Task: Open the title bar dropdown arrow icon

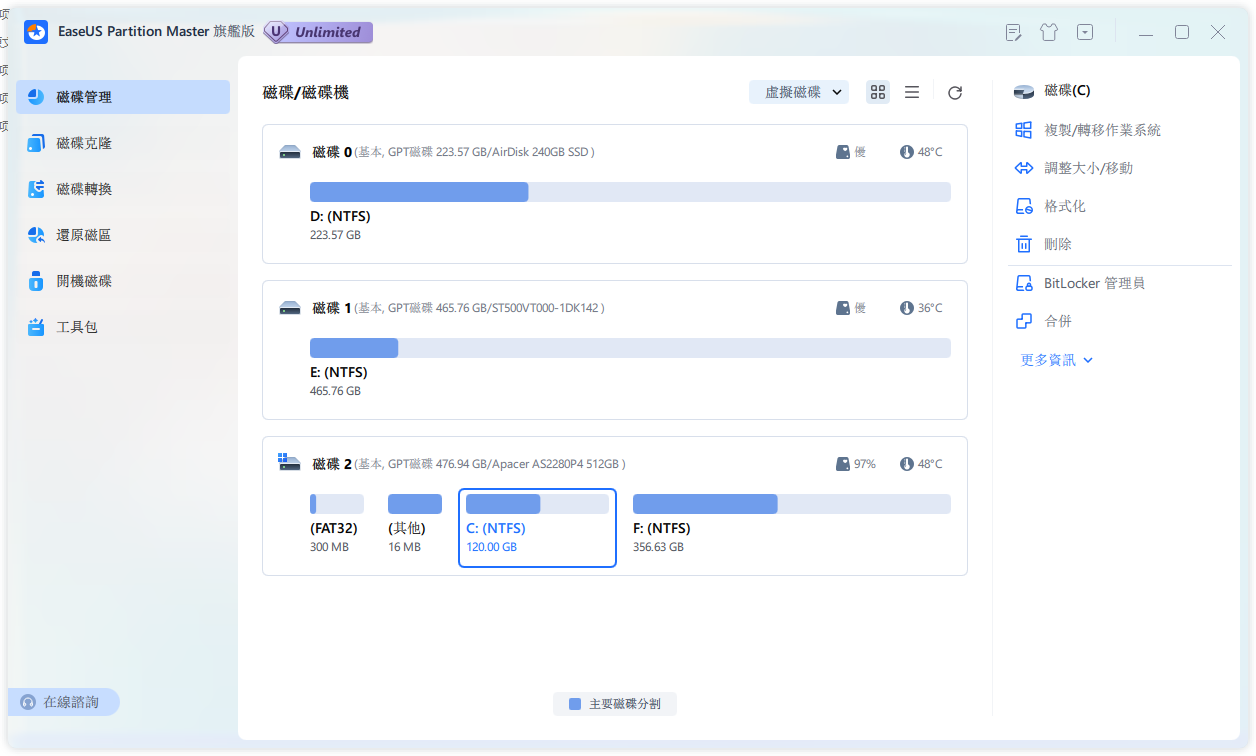Action: pos(1084,32)
